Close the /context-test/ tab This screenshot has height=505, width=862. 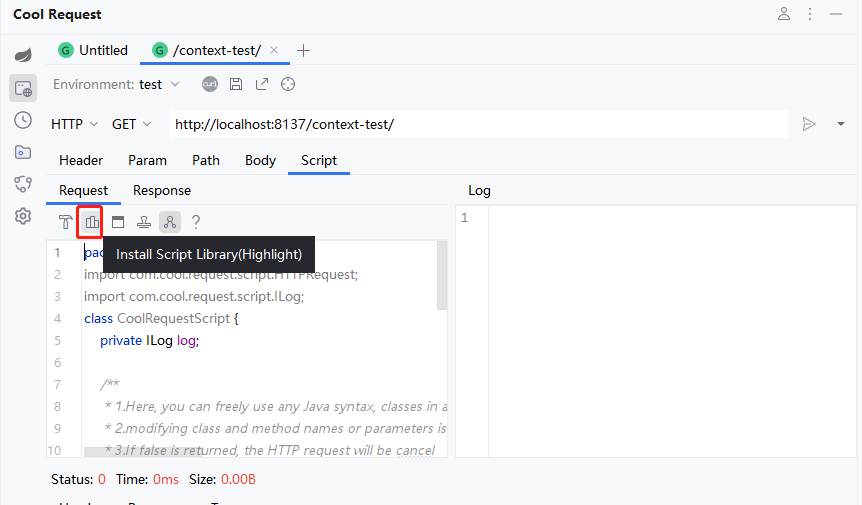point(274,50)
